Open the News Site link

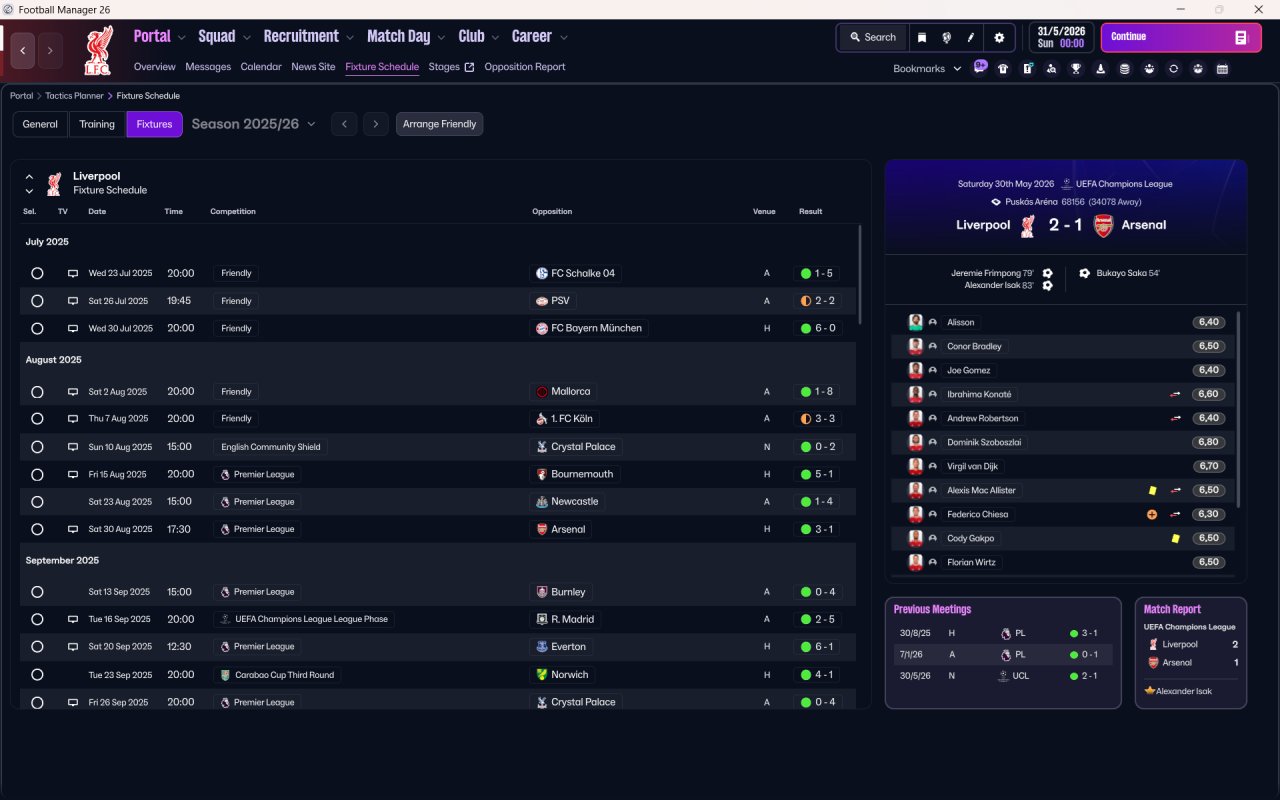tap(313, 67)
